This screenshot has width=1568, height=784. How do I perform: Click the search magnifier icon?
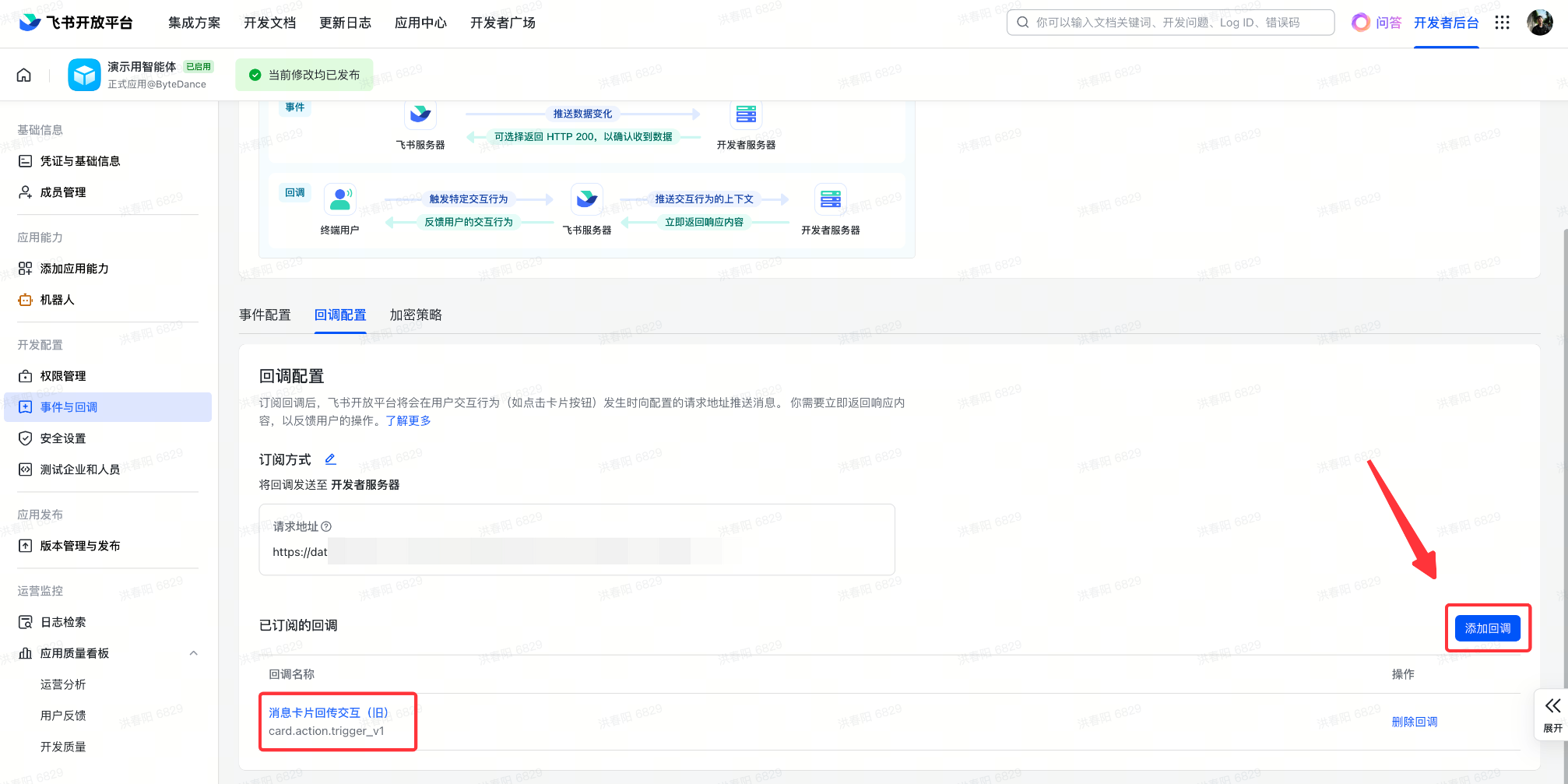pos(1022,23)
